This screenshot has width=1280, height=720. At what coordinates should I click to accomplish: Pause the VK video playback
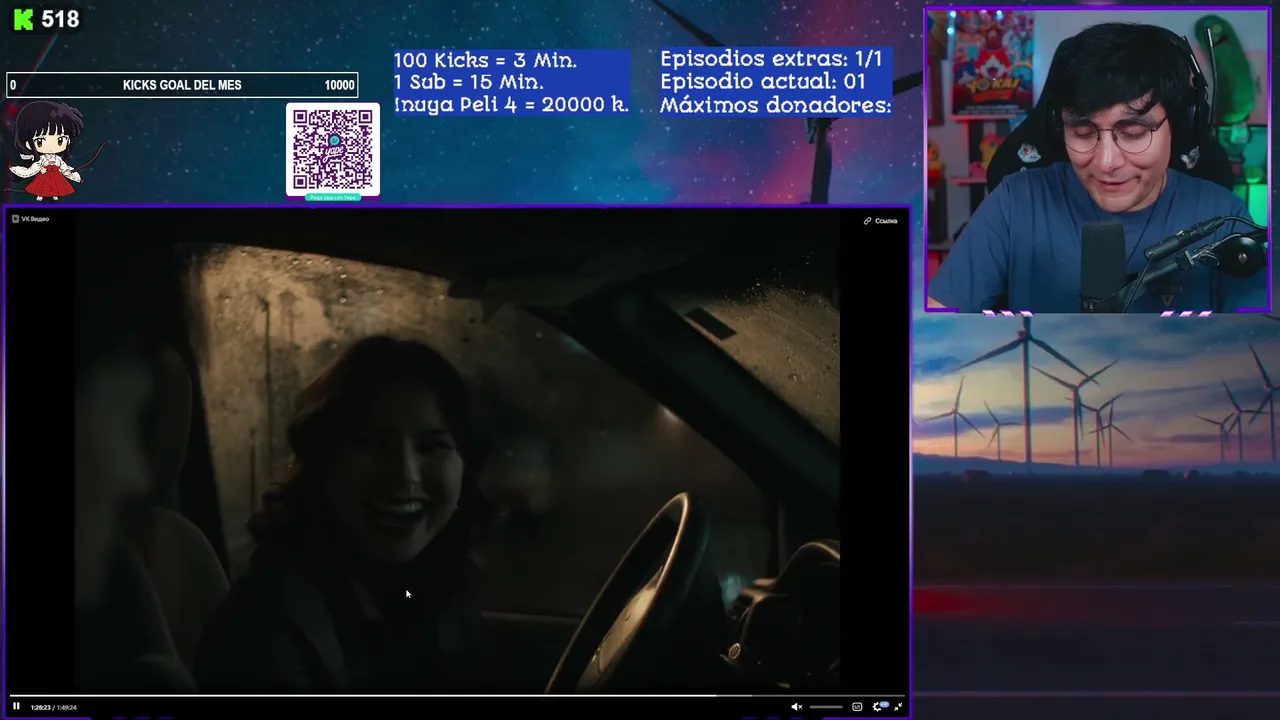pos(16,707)
